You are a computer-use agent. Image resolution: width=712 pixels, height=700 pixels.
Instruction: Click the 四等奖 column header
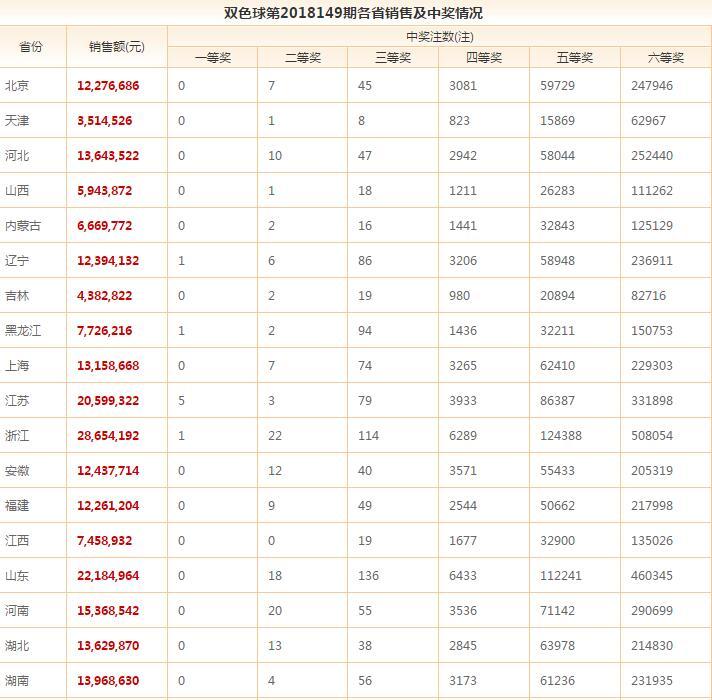[x=484, y=58]
